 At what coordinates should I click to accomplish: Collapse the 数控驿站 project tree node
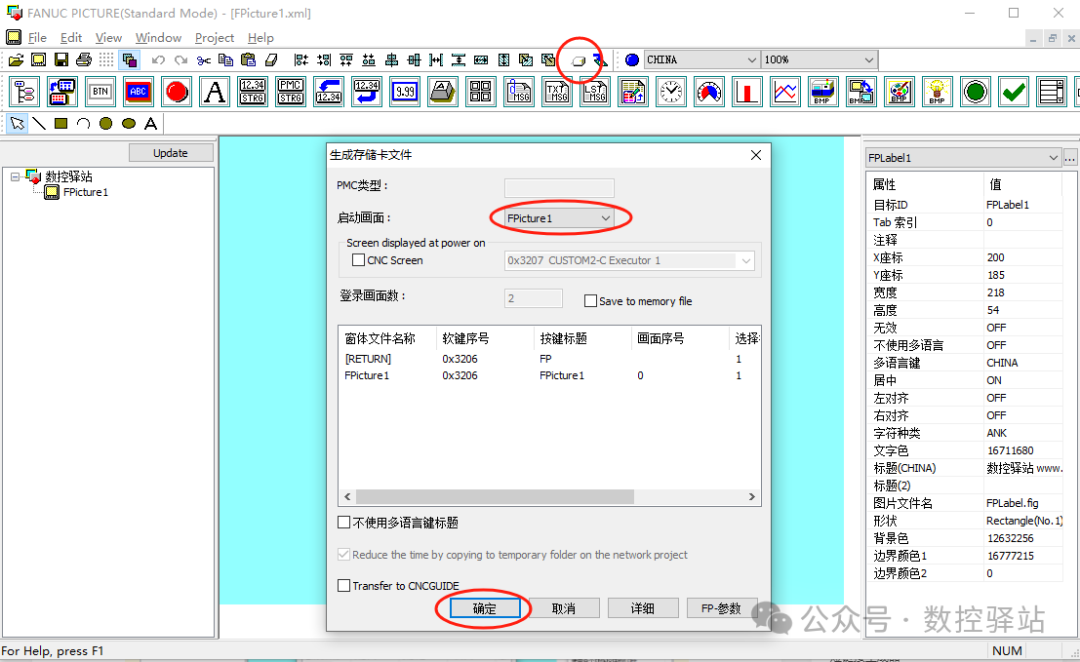pyautogui.click(x=14, y=177)
